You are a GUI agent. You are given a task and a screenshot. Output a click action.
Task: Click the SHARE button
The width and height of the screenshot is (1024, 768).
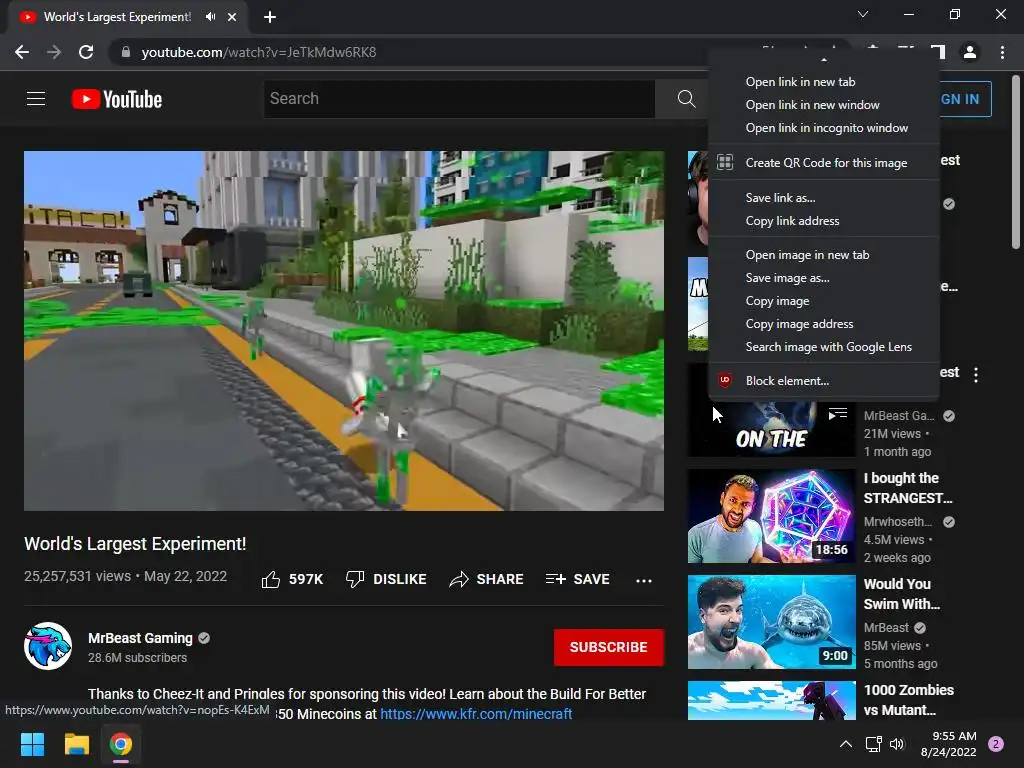click(487, 579)
